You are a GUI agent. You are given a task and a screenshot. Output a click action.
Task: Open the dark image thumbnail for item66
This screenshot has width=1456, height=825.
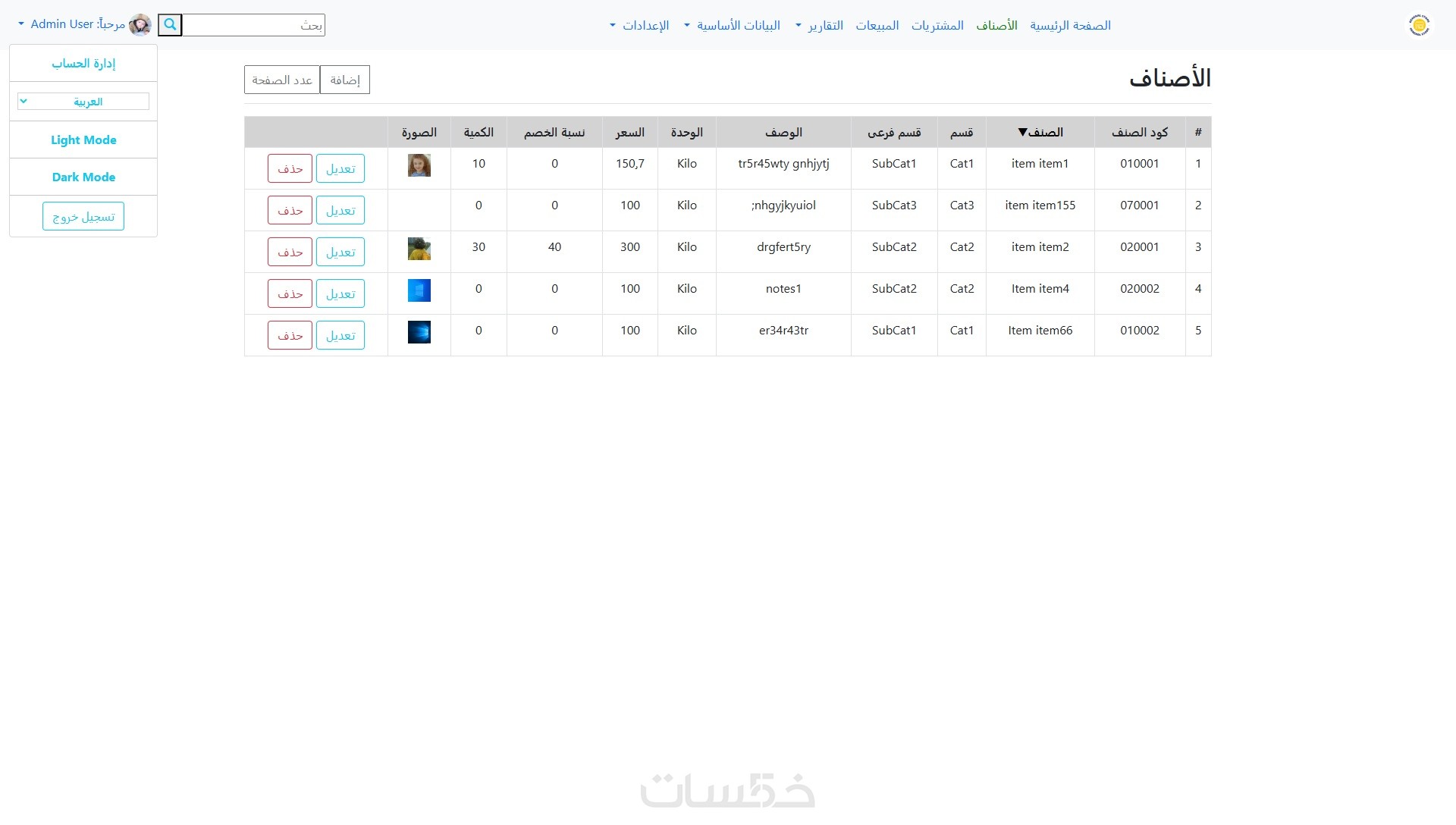click(419, 332)
